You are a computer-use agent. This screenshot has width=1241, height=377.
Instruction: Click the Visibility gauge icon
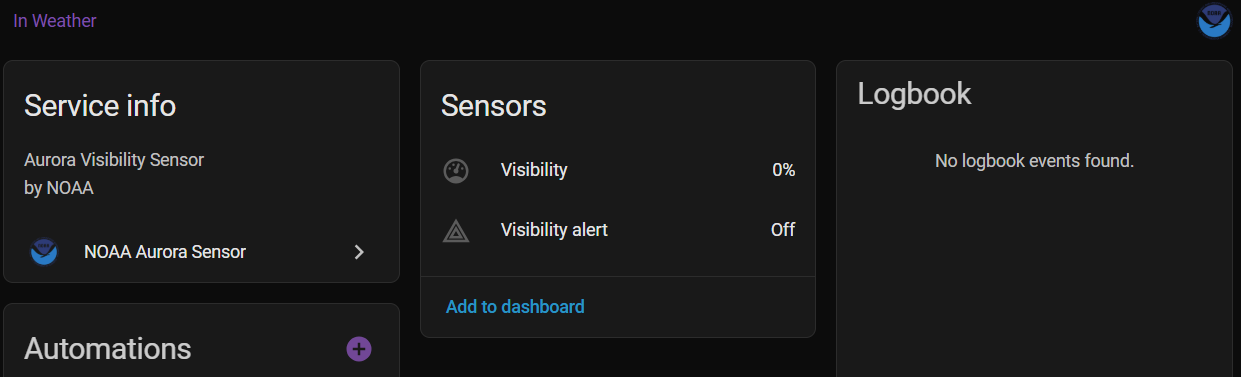point(456,171)
